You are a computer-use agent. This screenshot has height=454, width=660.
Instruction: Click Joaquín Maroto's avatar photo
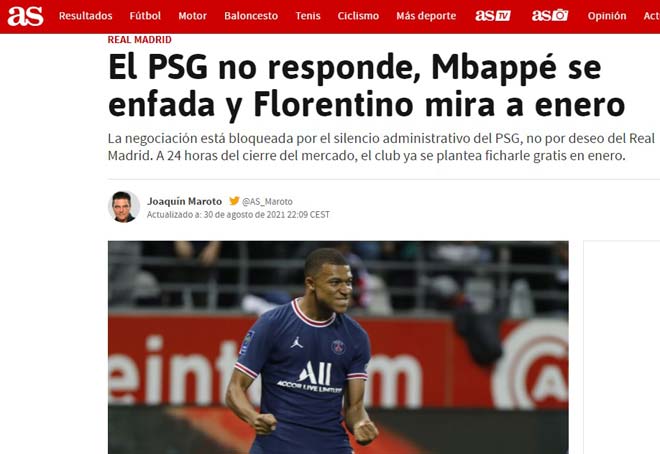click(x=124, y=207)
